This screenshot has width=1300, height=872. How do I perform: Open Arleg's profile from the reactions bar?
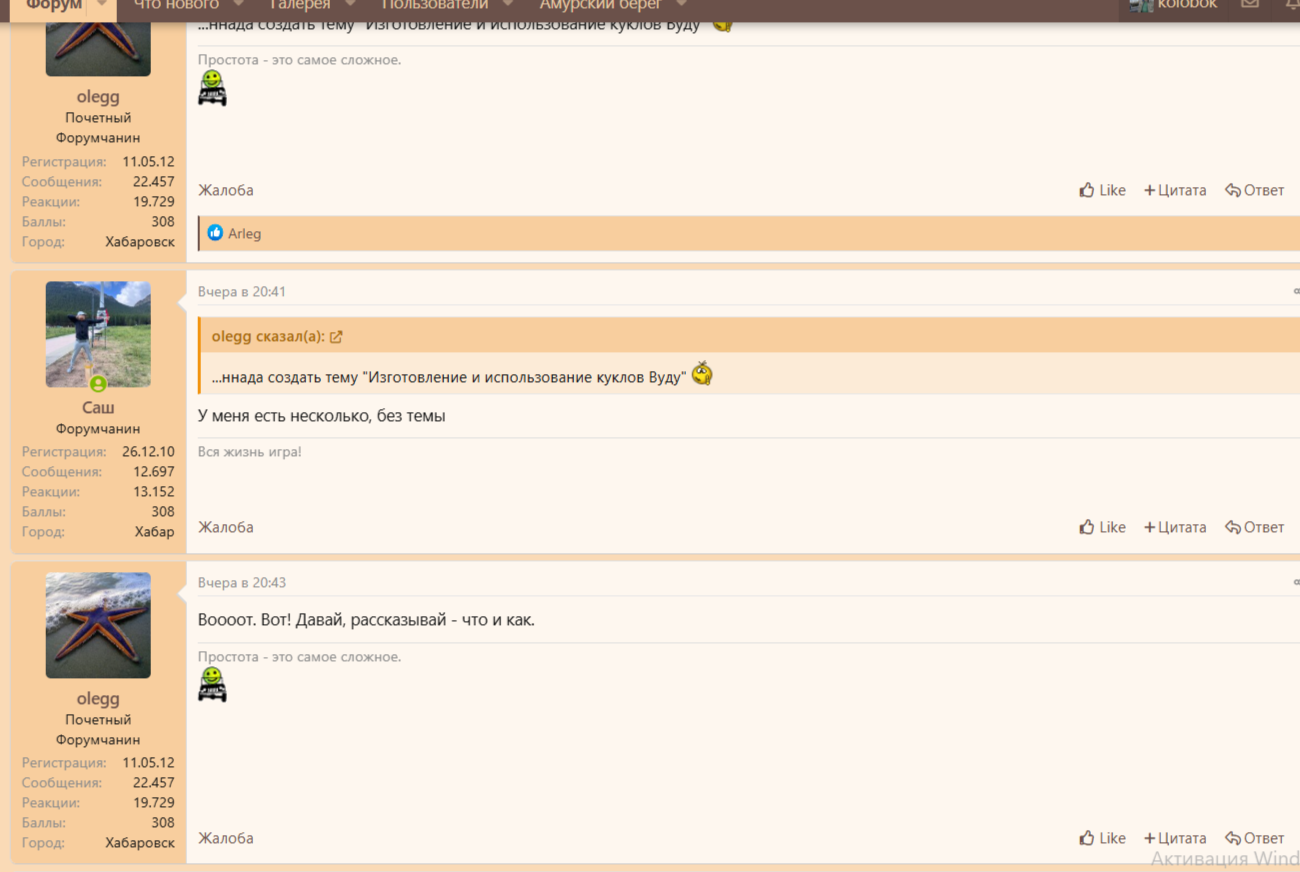click(x=244, y=234)
